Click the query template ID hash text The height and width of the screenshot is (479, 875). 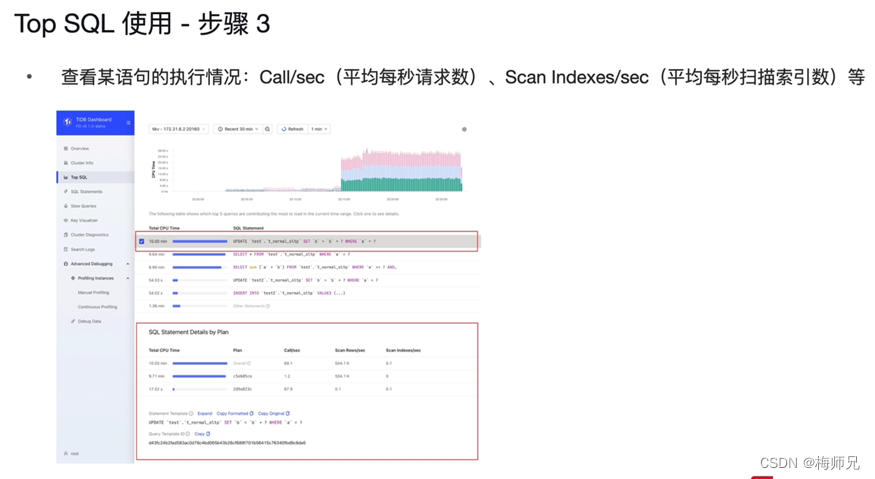point(227,443)
